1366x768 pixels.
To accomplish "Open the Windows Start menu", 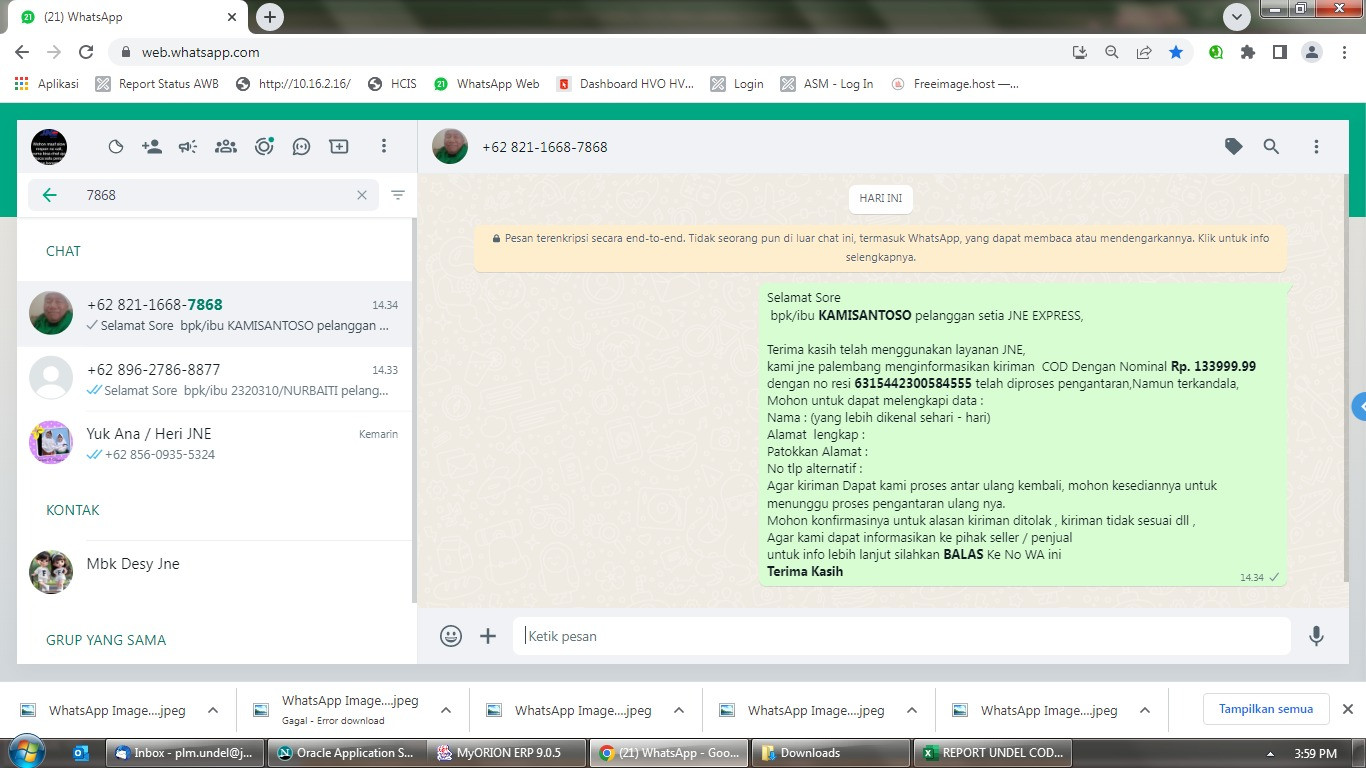I will [x=26, y=752].
